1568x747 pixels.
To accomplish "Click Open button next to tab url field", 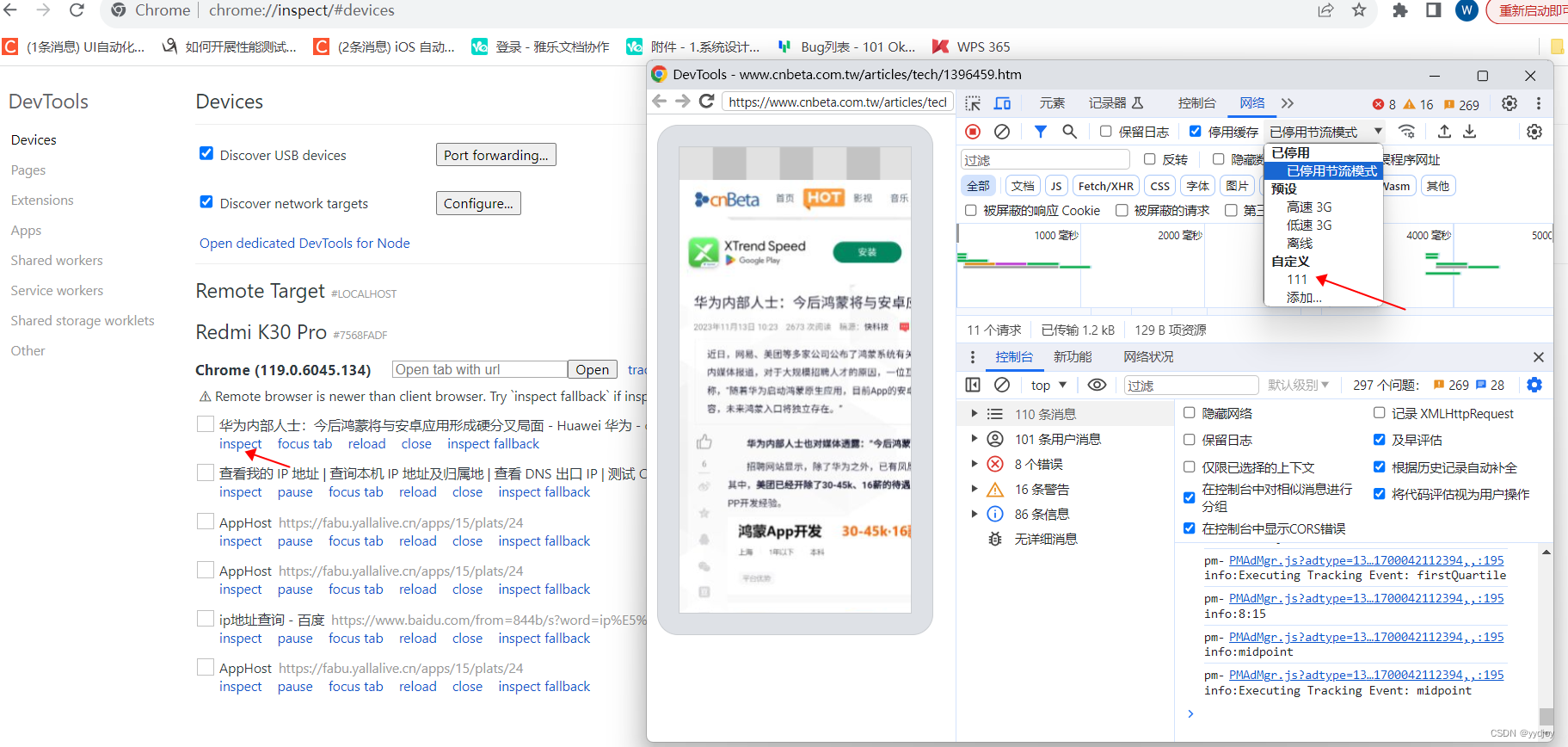I will [592, 369].
